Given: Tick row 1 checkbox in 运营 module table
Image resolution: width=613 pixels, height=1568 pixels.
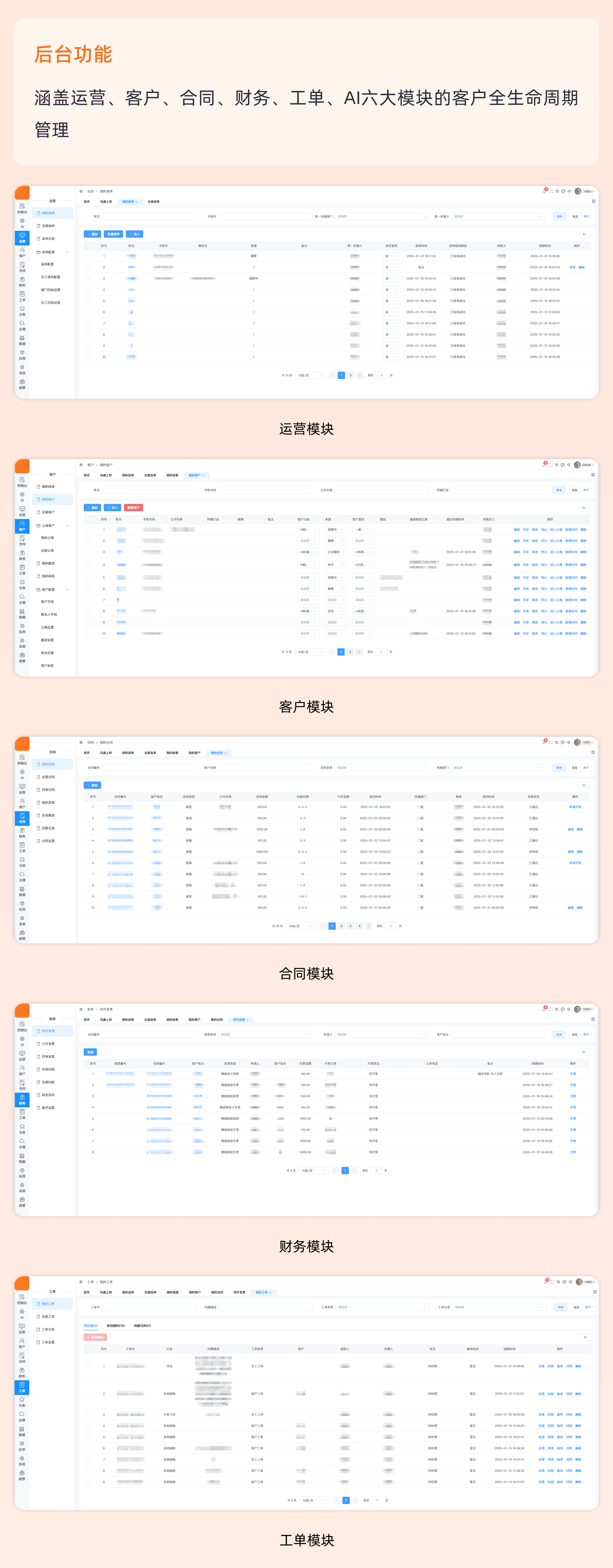Looking at the screenshot, I should 88,256.
